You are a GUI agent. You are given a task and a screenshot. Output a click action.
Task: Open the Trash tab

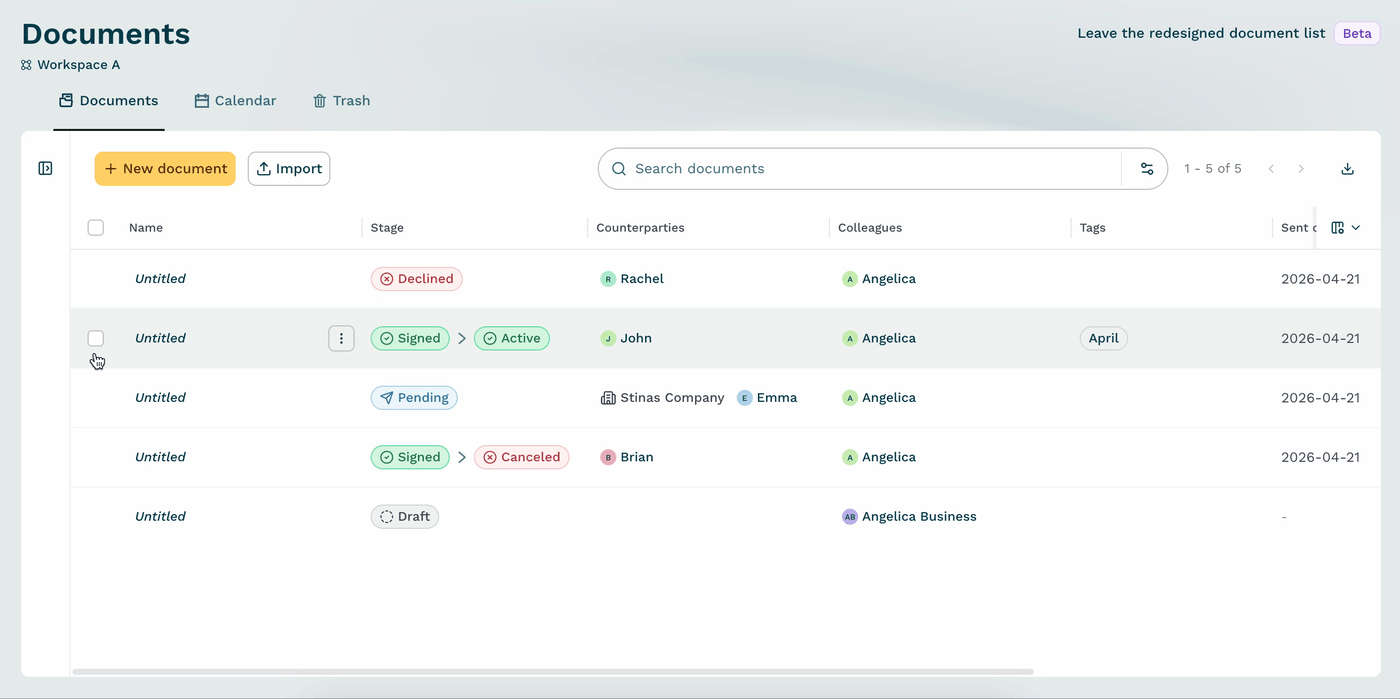342,101
